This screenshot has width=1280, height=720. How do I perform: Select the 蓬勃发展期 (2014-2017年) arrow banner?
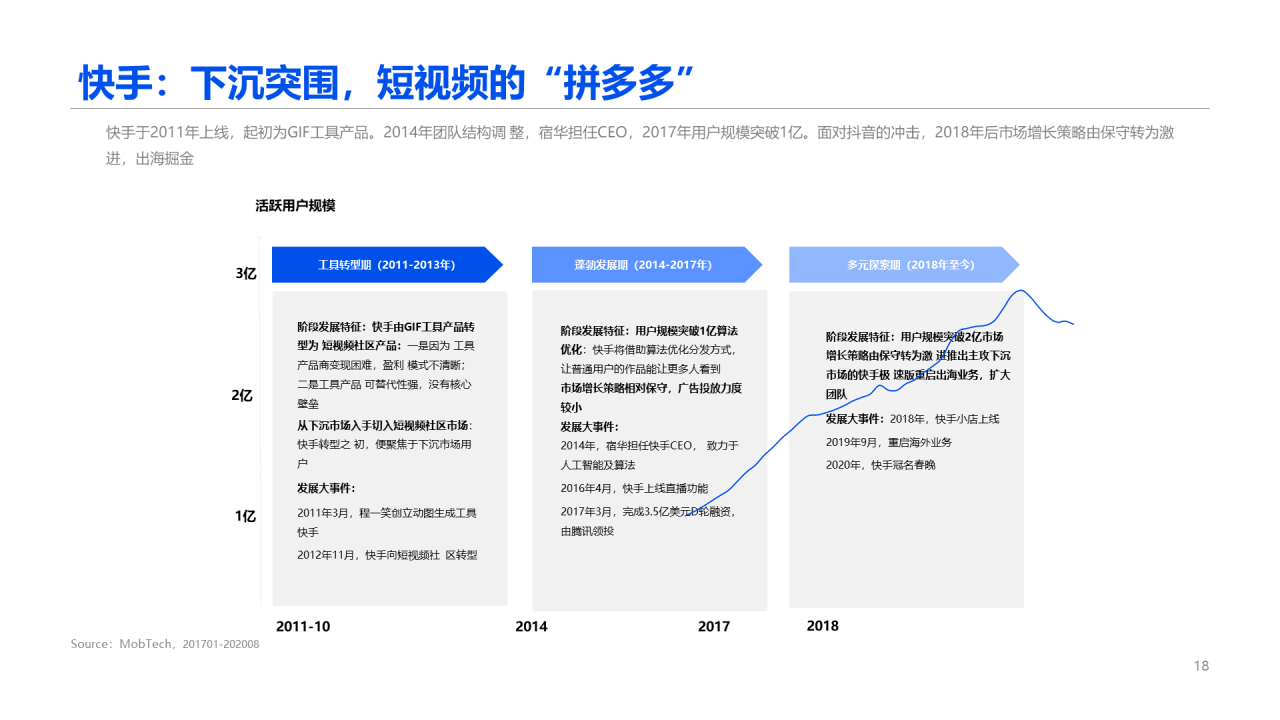(647, 265)
